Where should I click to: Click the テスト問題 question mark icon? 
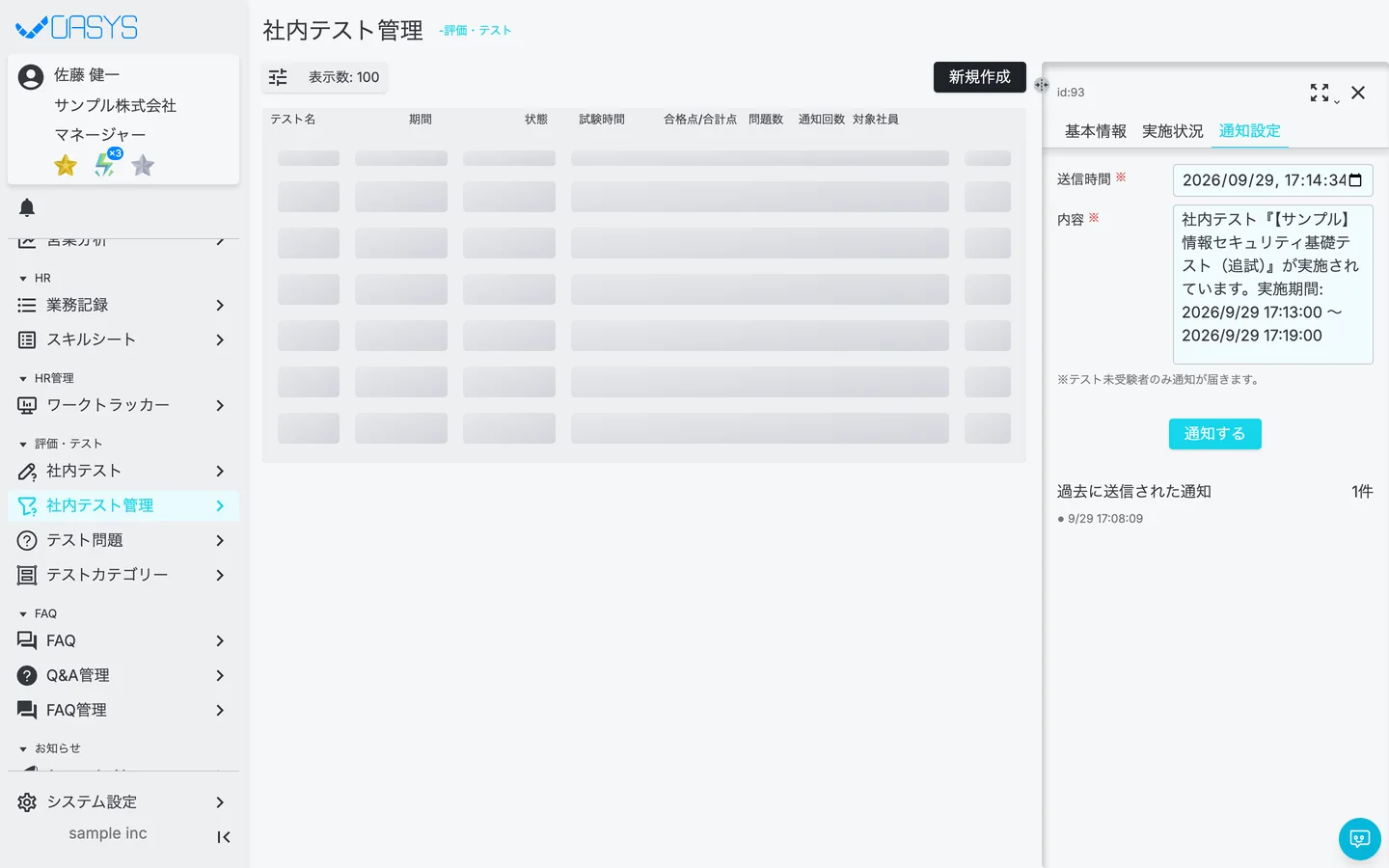tap(27, 540)
